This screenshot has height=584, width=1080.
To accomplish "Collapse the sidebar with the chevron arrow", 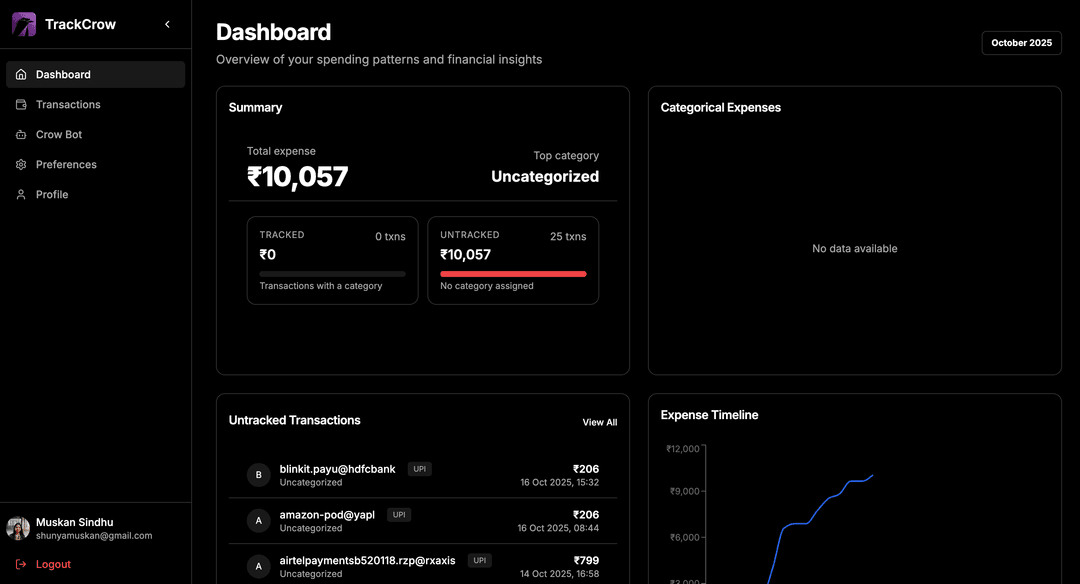I will (167, 24).
